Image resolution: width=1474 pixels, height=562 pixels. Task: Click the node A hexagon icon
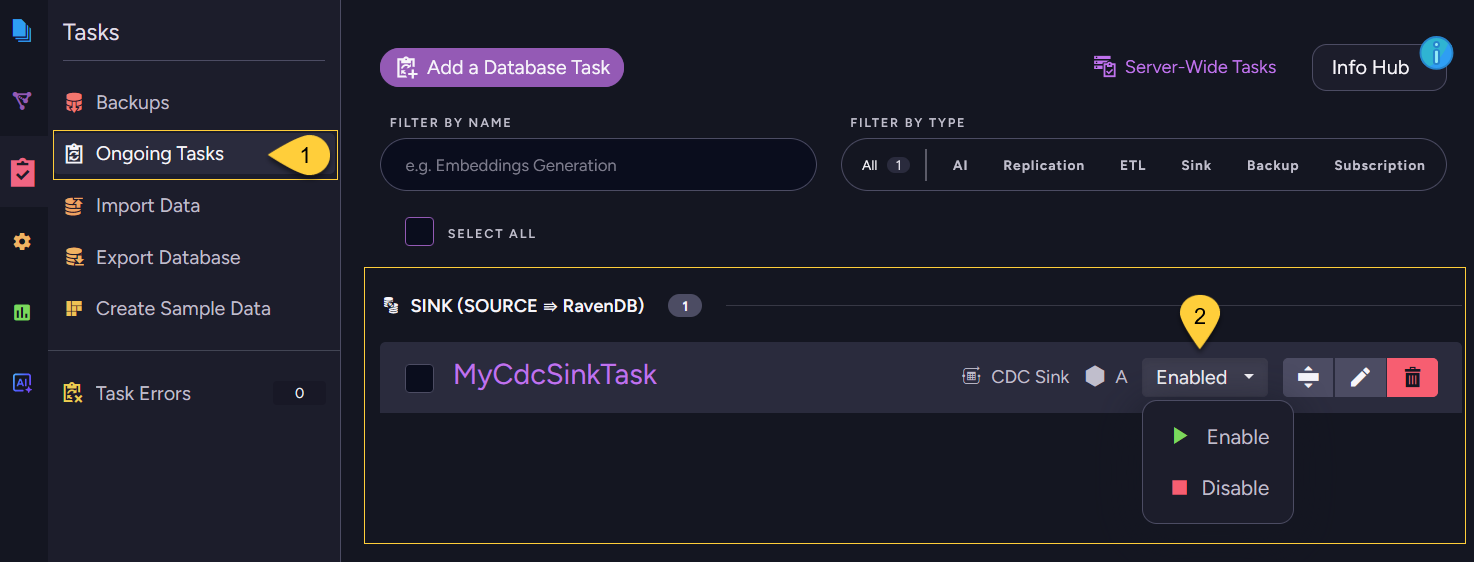1096,377
